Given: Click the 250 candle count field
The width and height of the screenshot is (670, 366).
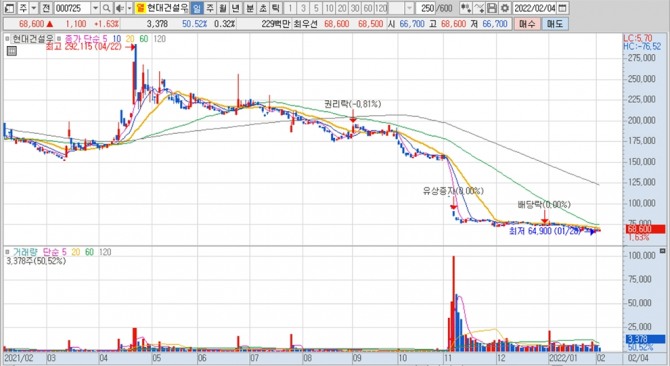Looking at the screenshot, I should coord(426,8).
